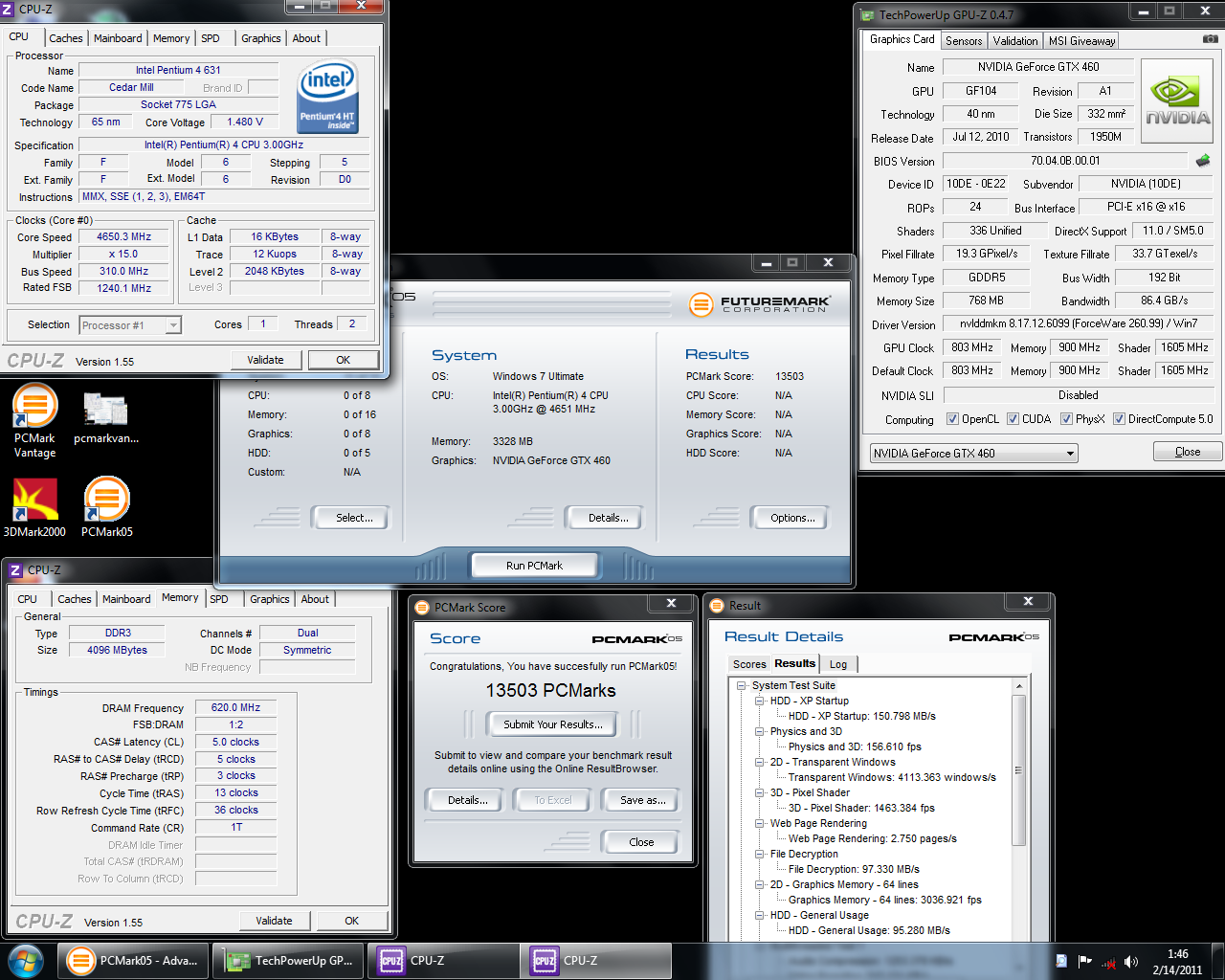Switch to TechPowerUp GPU-Z taskbar item
1225x980 pixels.
pos(288,961)
